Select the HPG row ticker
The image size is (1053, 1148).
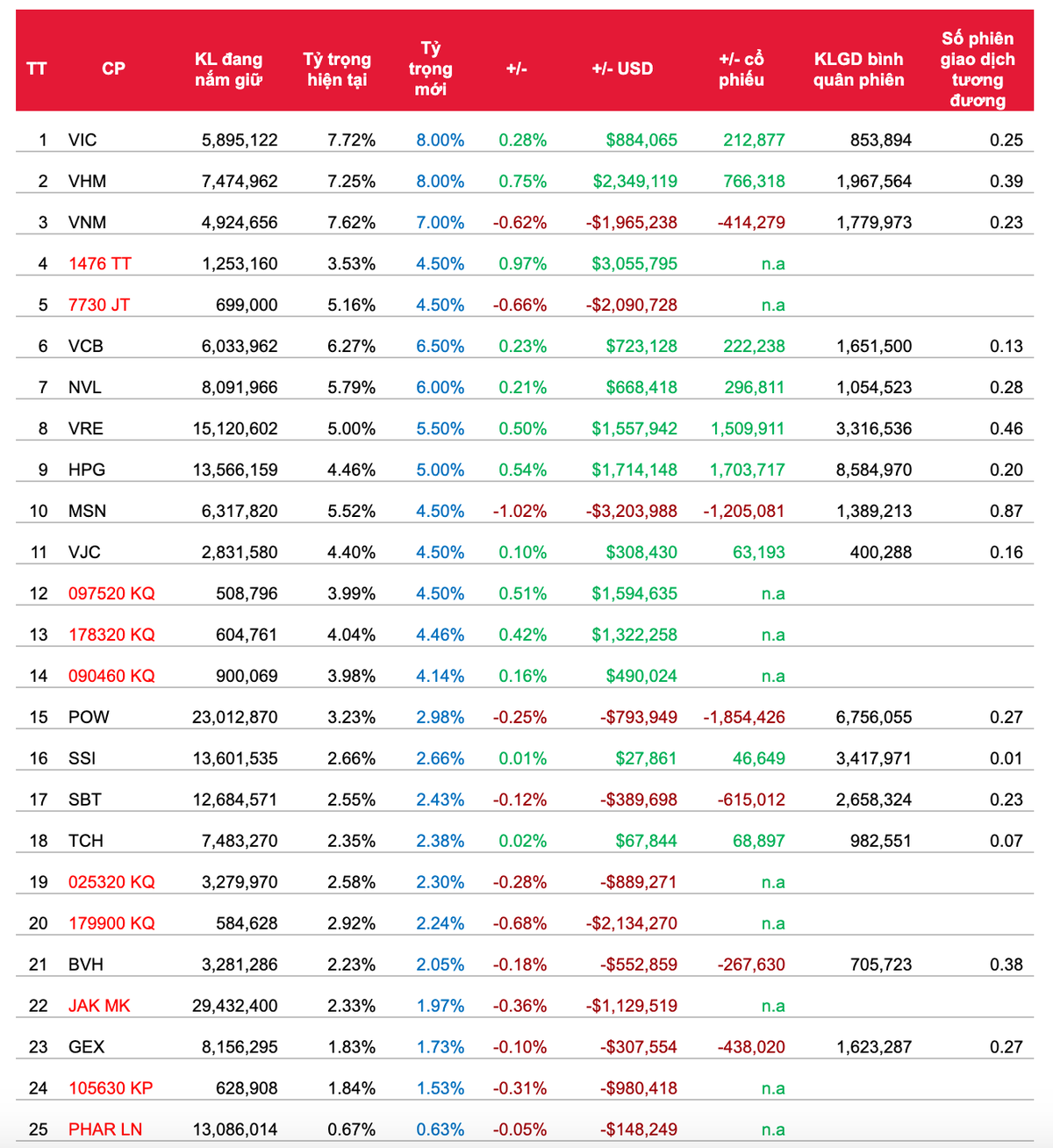(x=87, y=470)
